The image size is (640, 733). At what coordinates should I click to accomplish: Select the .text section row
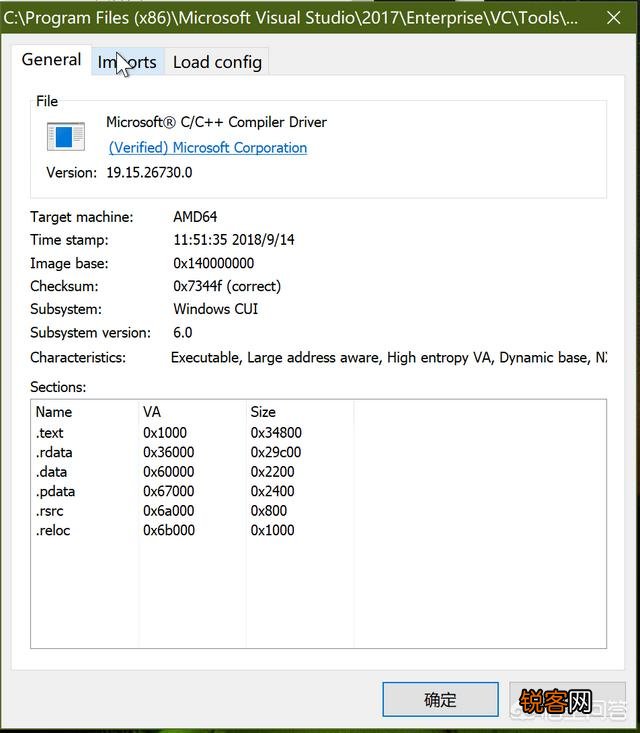pos(318,432)
